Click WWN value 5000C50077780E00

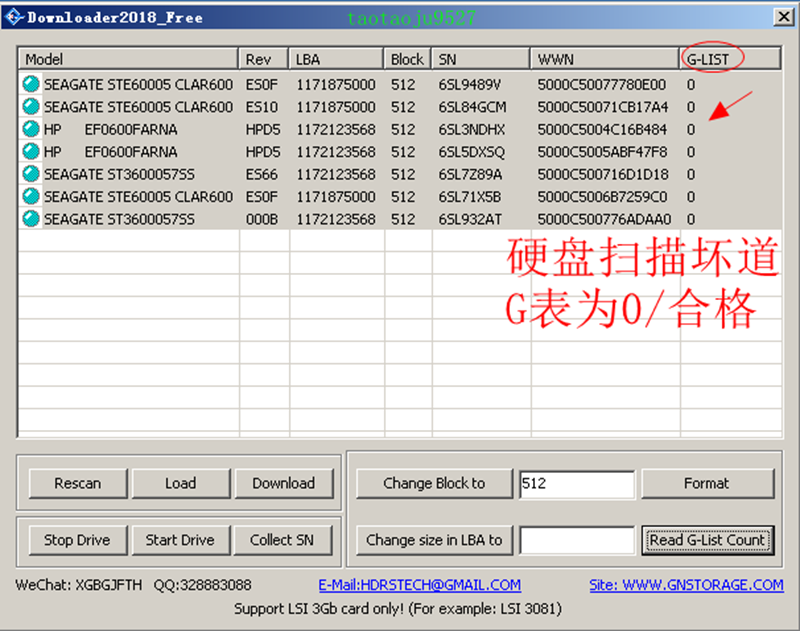tap(602, 84)
